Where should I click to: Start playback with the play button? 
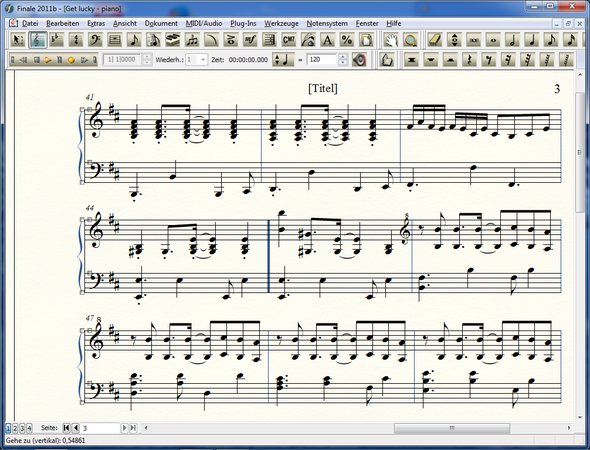click(x=48, y=60)
